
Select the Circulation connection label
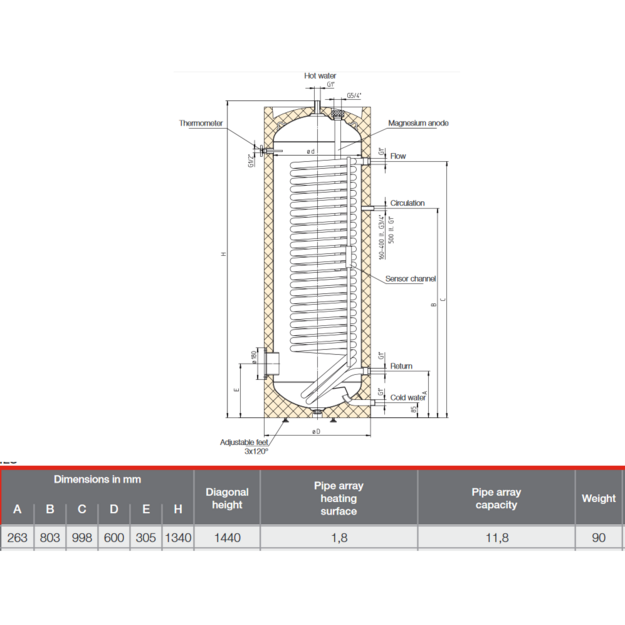pyautogui.click(x=407, y=203)
